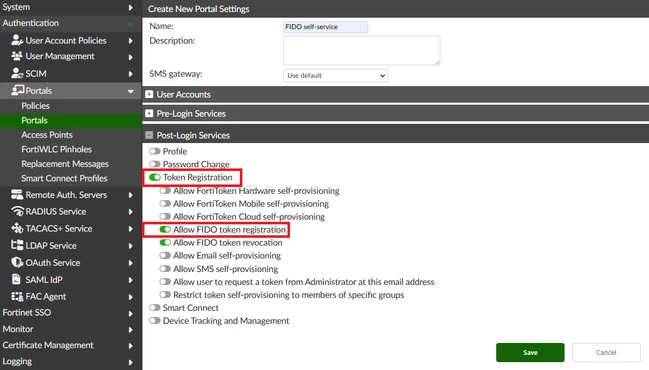
Task: Click the RADIUS Service wifi icon
Action: click(x=17, y=211)
